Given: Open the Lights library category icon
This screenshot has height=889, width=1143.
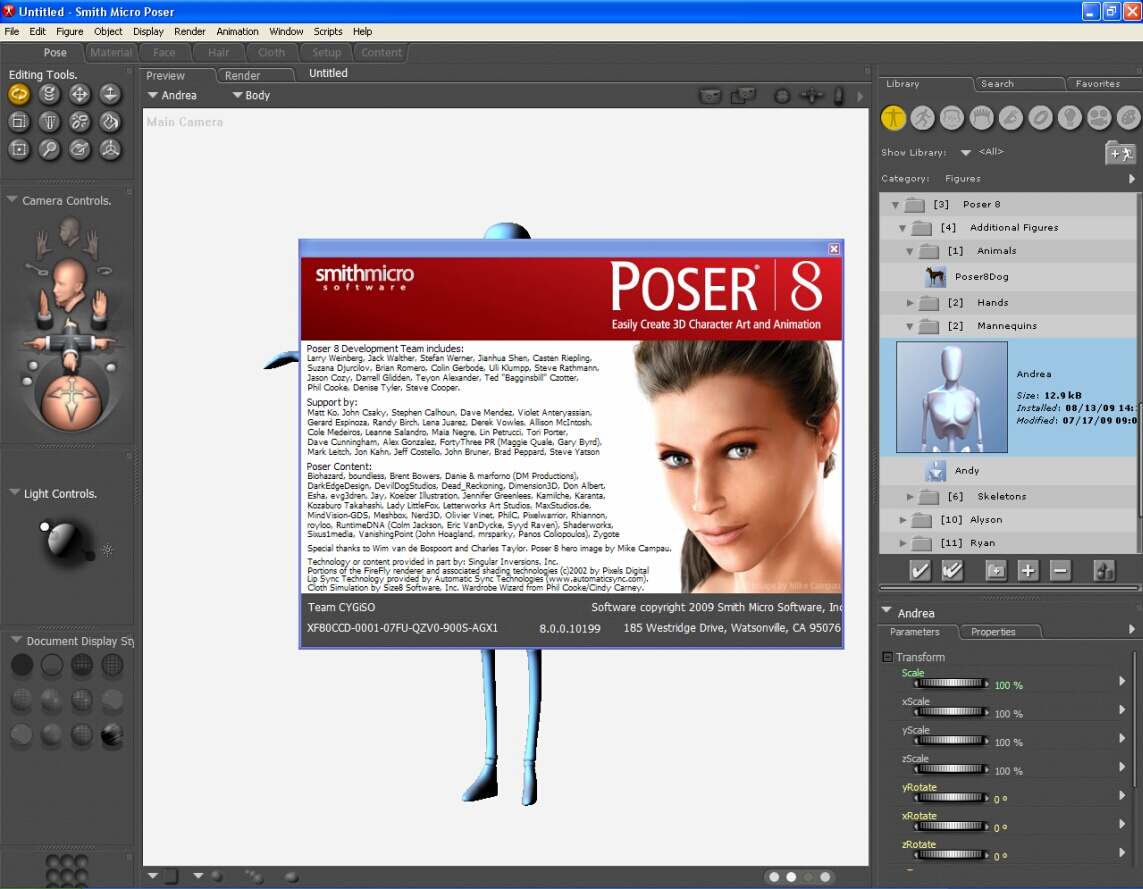Looking at the screenshot, I should click(x=1069, y=117).
